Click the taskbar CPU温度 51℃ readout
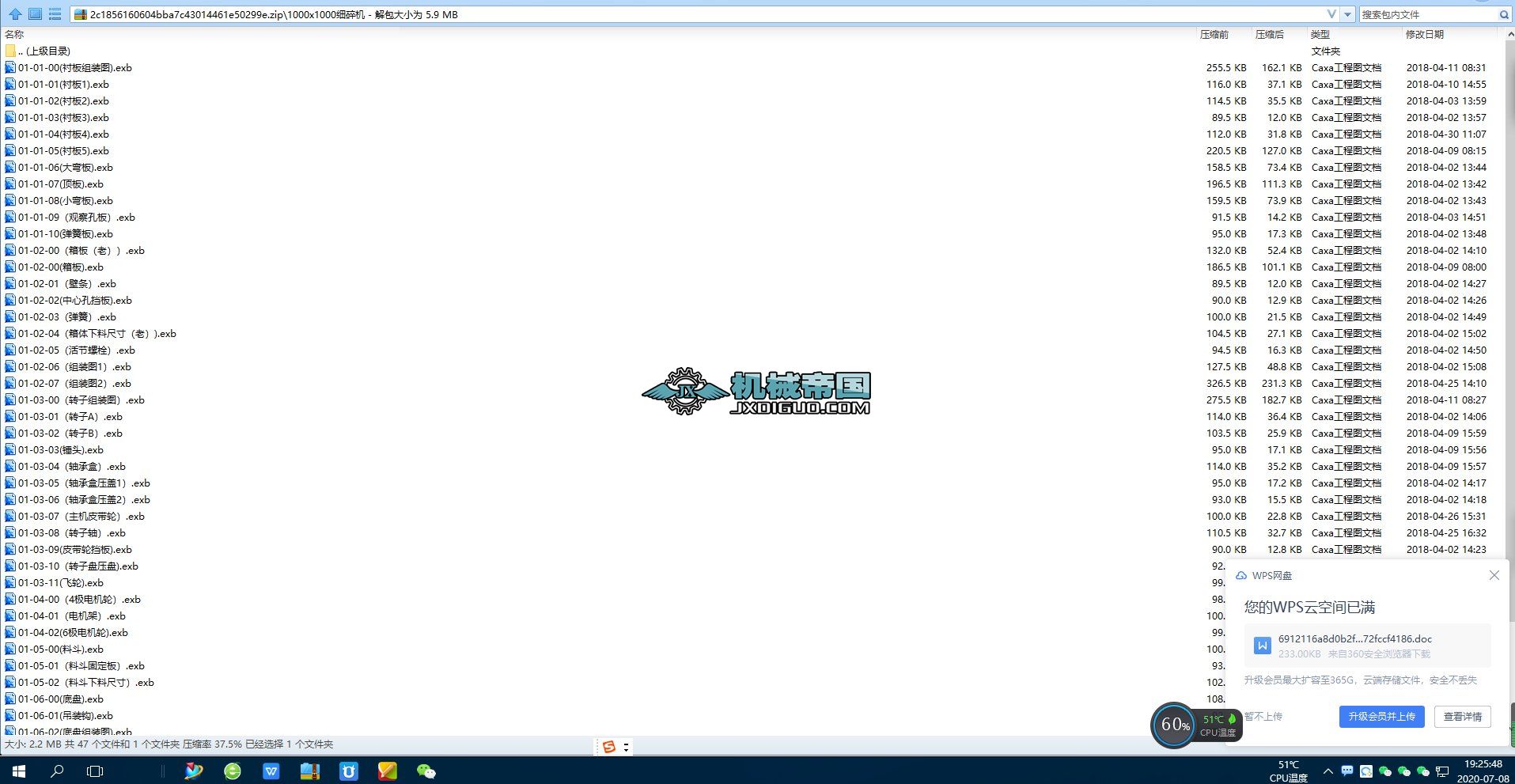The height and width of the screenshot is (784, 1515). coord(1289,771)
